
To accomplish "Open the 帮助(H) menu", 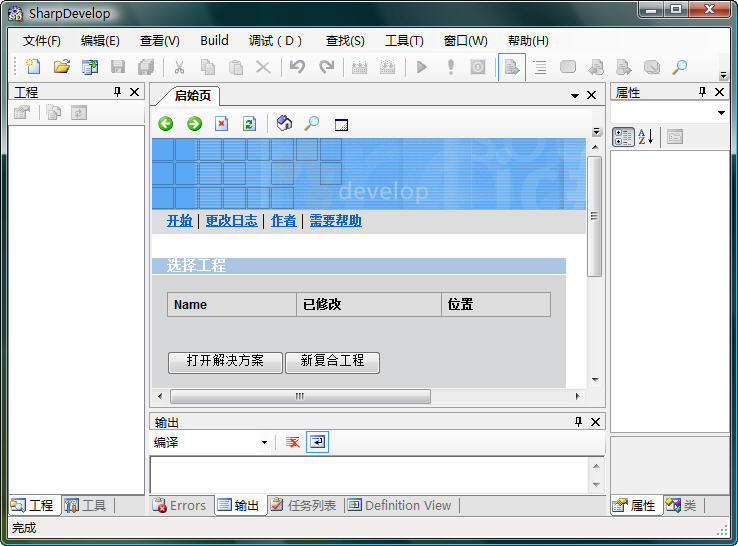I will pyautogui.click(x=528, y=41).
